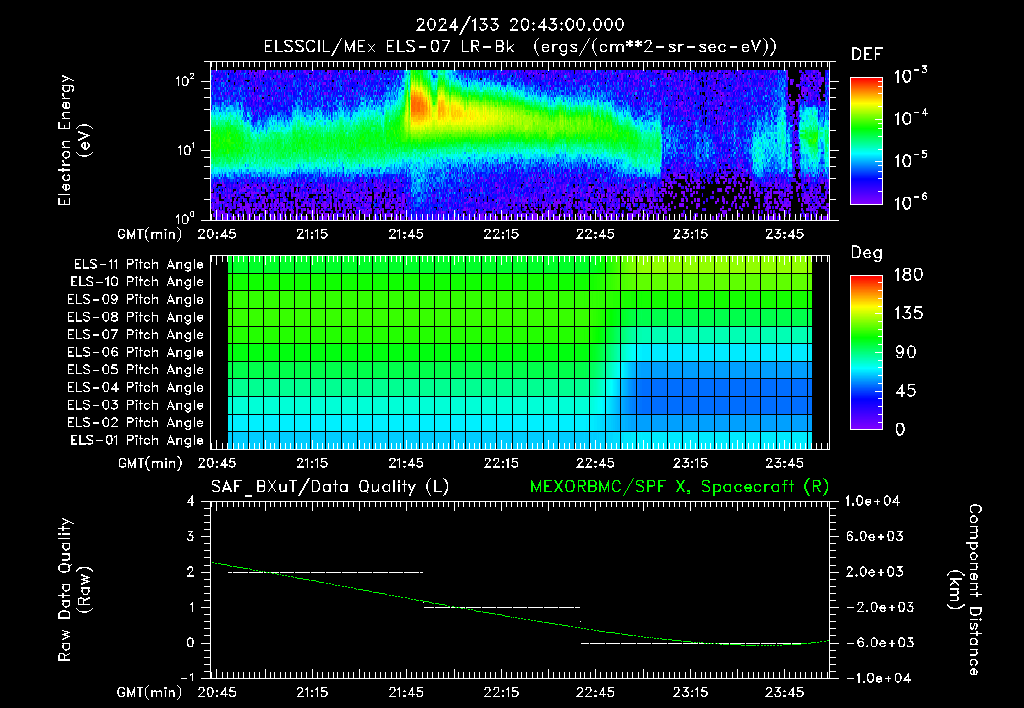Click the Raw Data Quality (Raw) axis label
1024x708 pixels.
(x=74, y=590)
